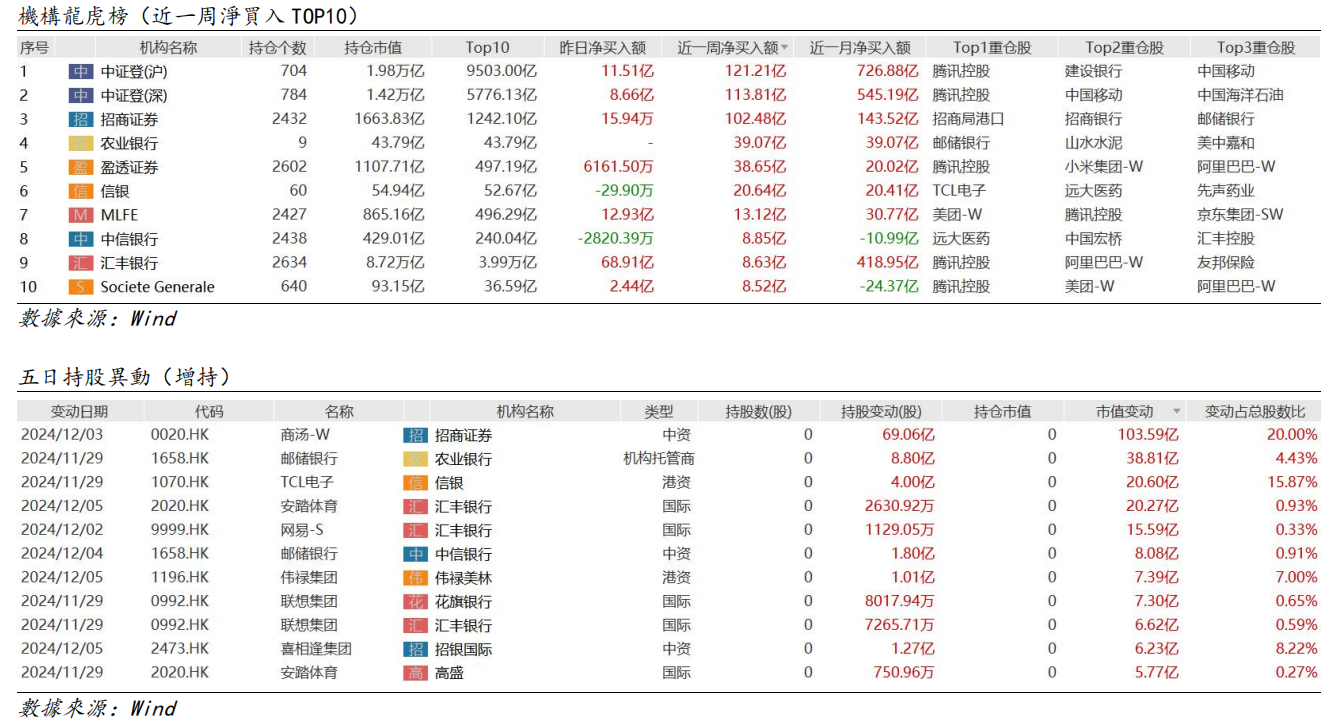Click the 盈透证券 institution icon
Image resolution: width=1330 pixels, height=723 pixels.
point(80,167)
